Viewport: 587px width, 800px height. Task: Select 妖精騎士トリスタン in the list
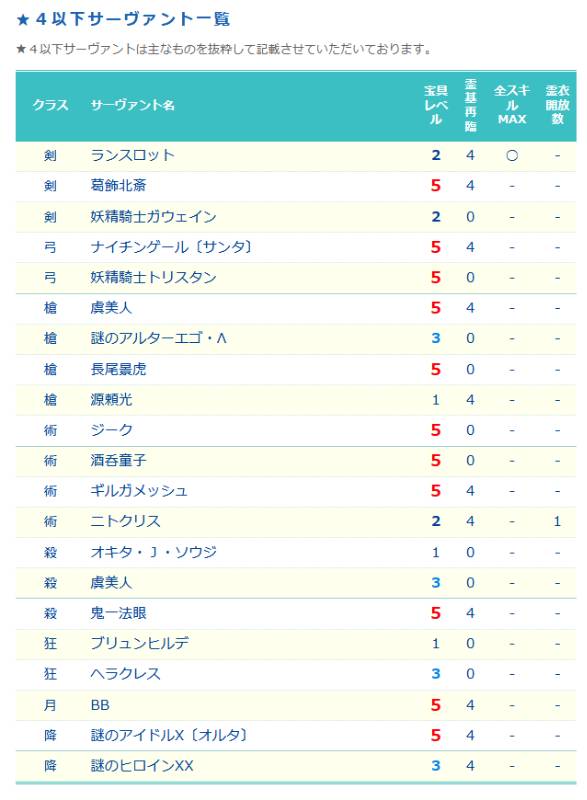(x=154, y=277)
